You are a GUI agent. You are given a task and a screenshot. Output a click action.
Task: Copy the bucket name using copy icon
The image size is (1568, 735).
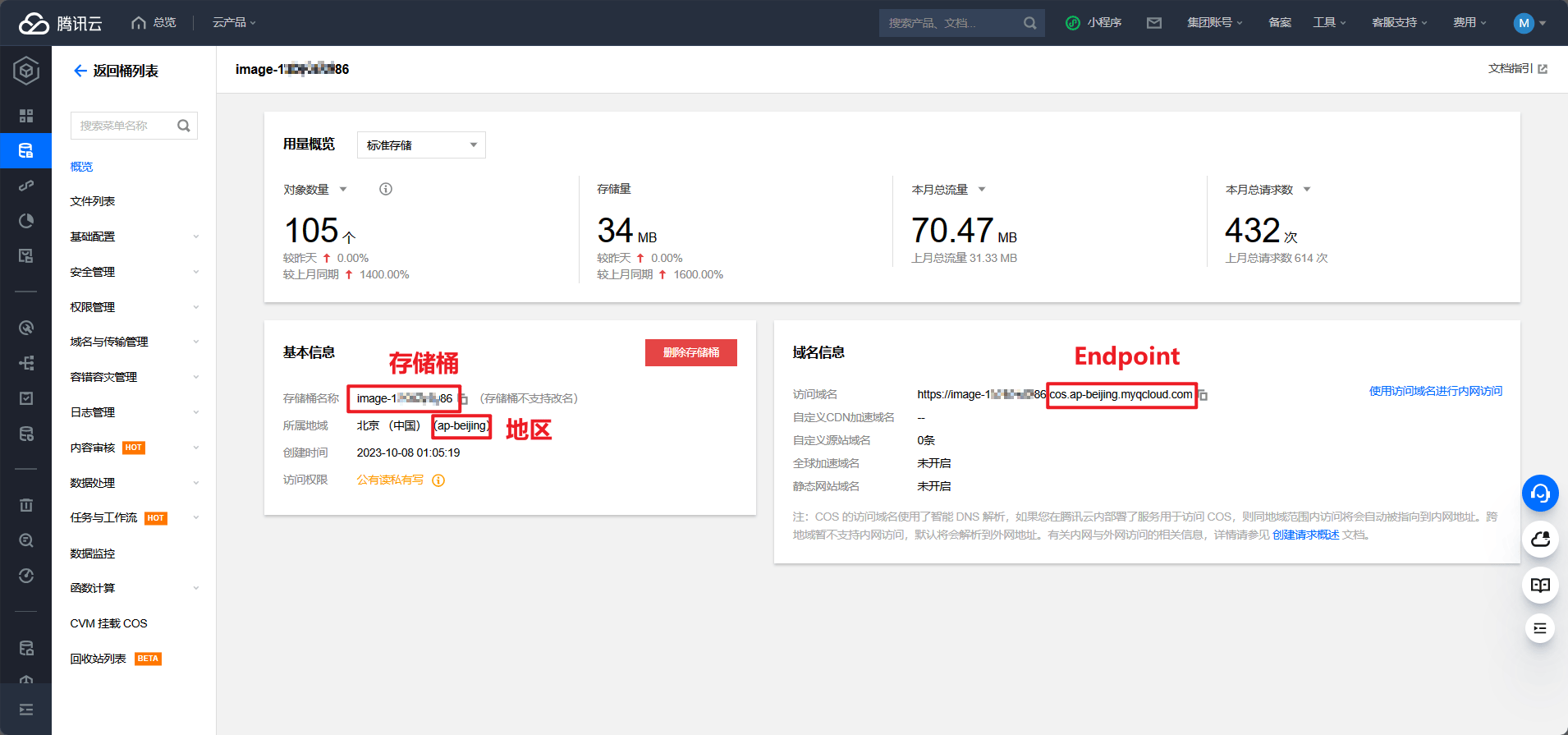point(464,399)
